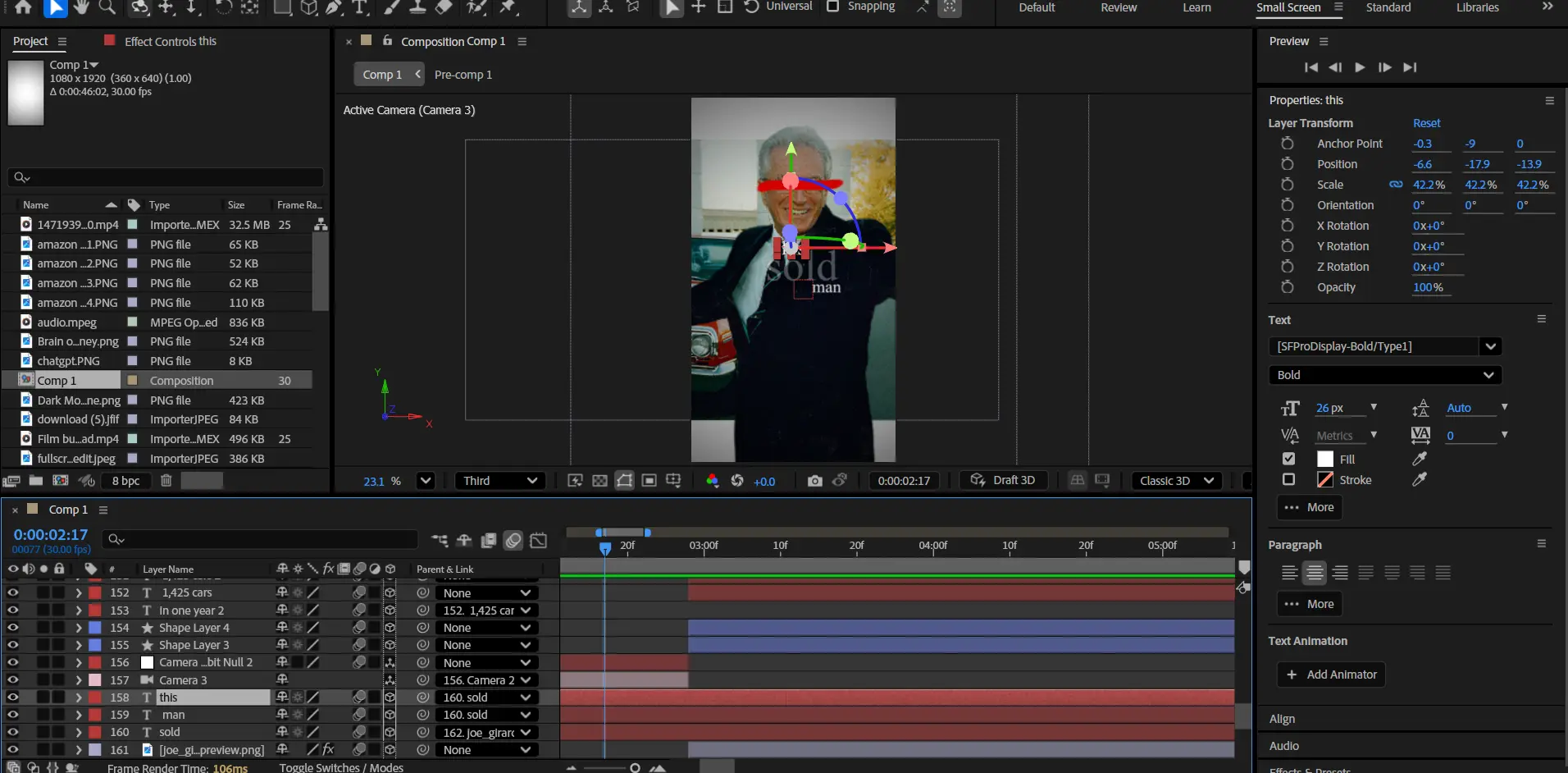Select the Type tool in toolbar
Image resolution: width=1568 pixels, height=773 pixels.
pyautogui.click(x=360, y=7)
